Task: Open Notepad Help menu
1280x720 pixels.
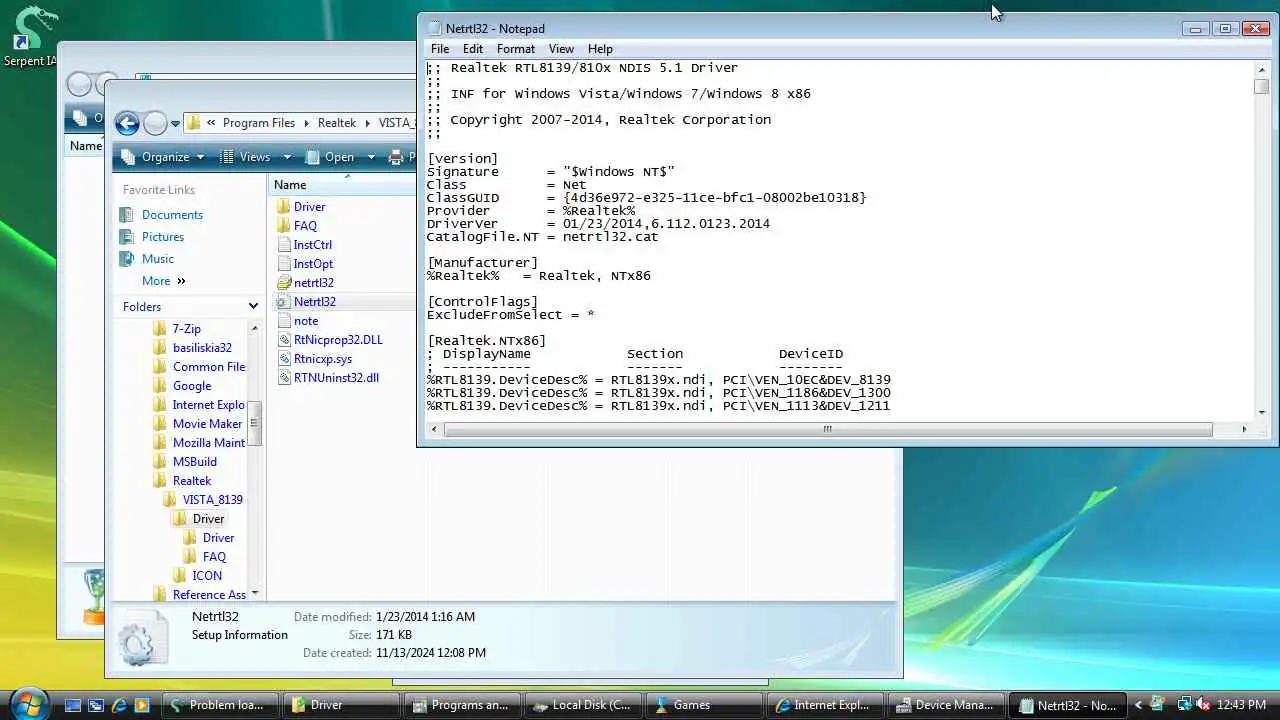Action: pos(600,49)
